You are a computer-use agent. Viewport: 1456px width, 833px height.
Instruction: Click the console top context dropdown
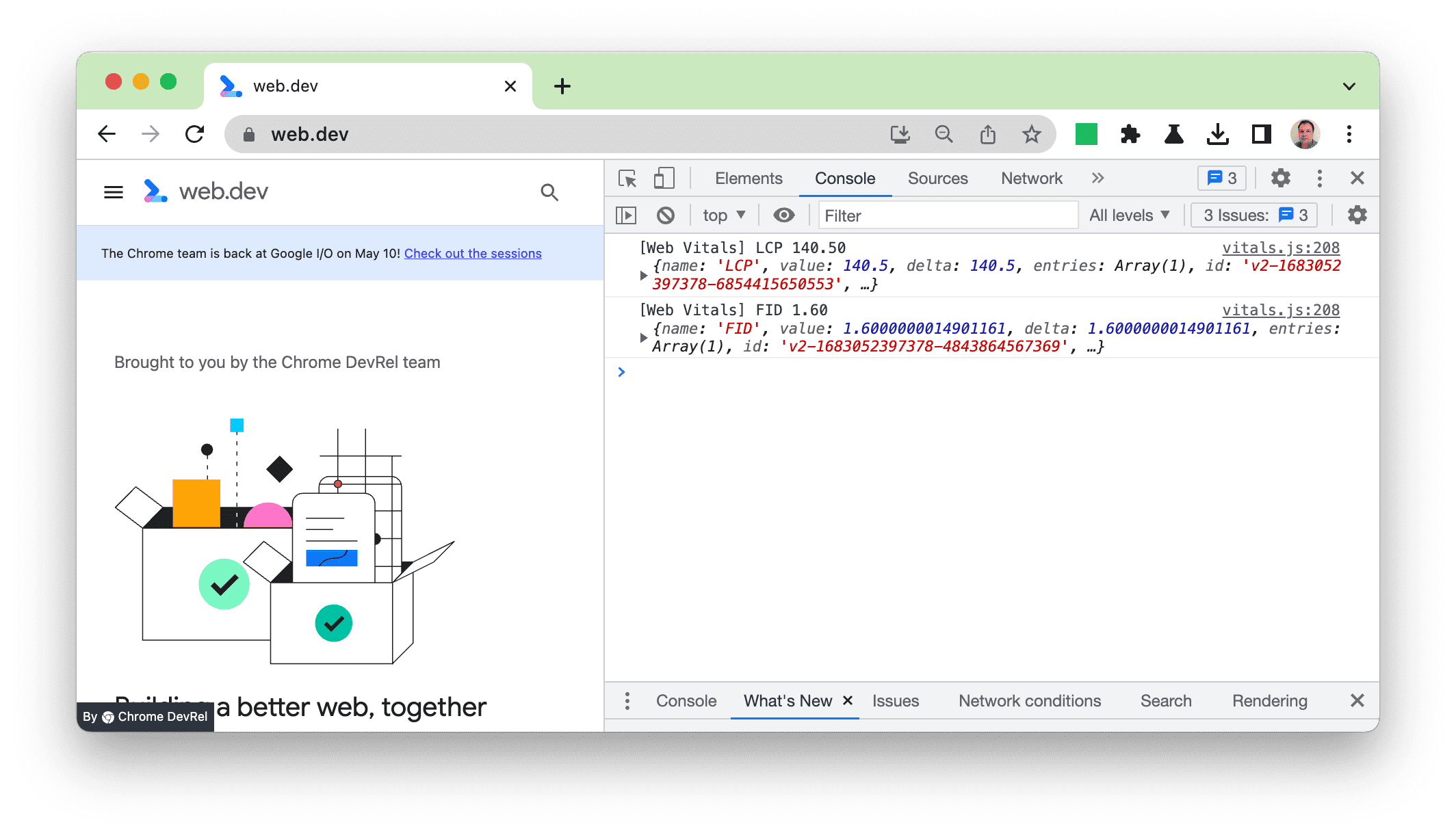point(720,215)
